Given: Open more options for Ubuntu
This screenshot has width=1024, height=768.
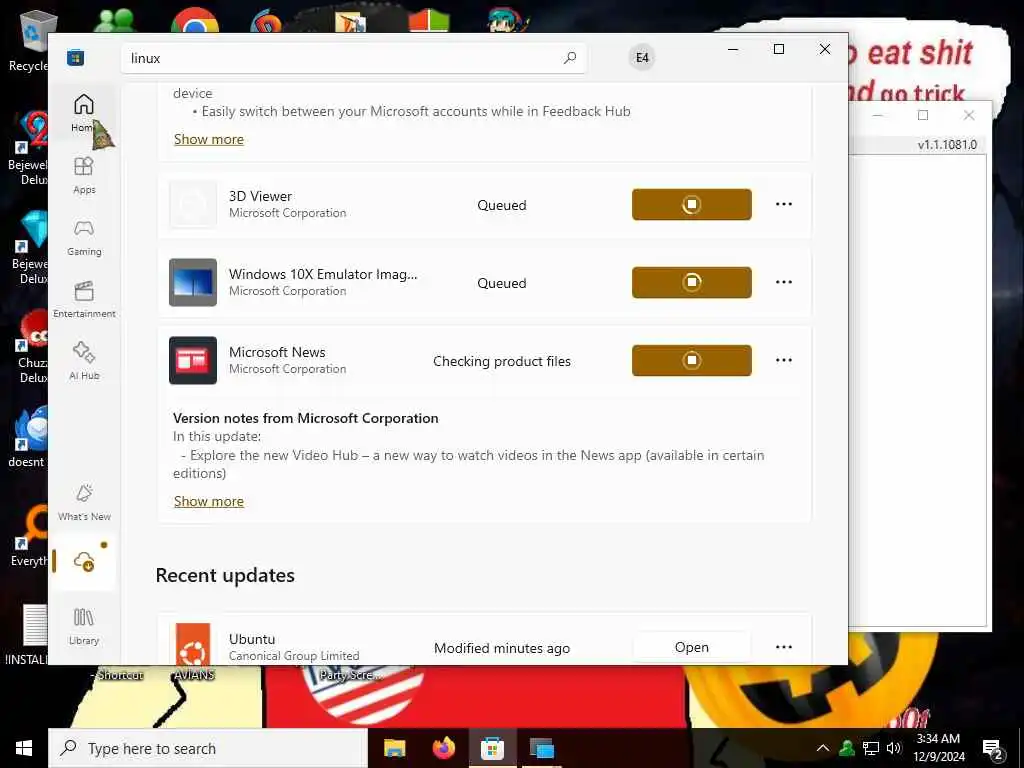Looking at the screenshot, I should pos(784,647).
